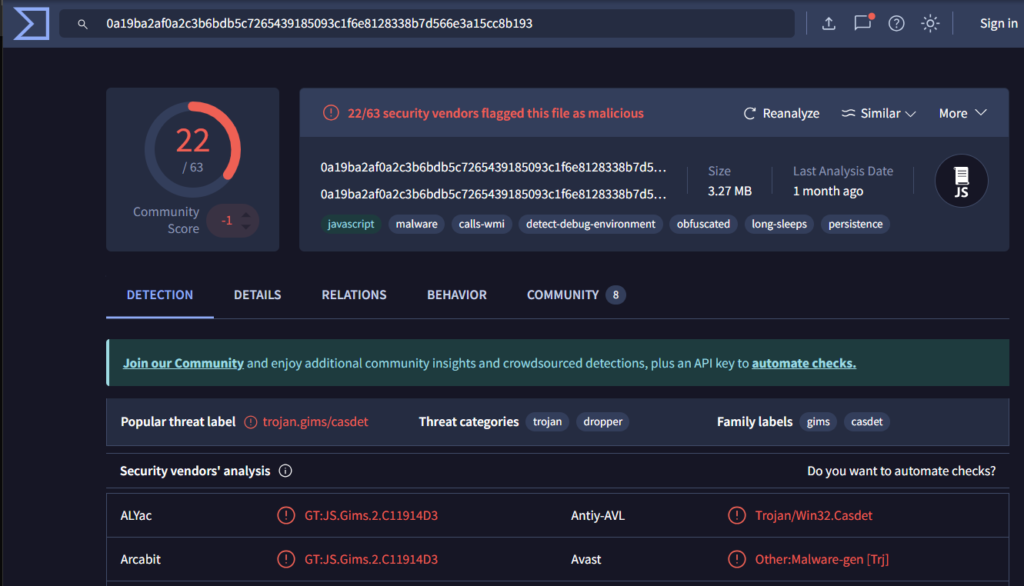
Task: Click the alert icon in Avast row
Action: point(737,559)
